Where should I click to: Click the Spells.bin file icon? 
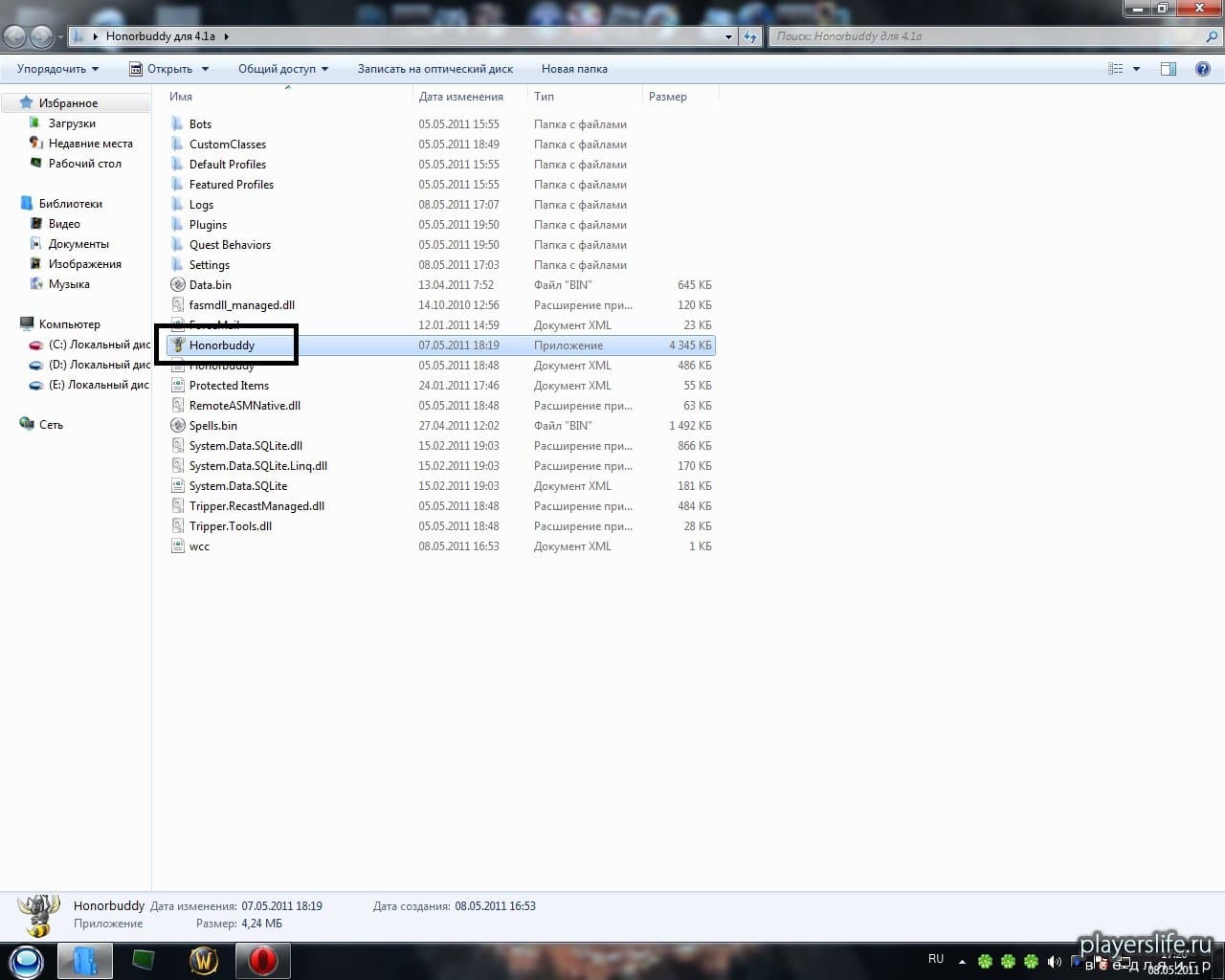tap(177, 426)
